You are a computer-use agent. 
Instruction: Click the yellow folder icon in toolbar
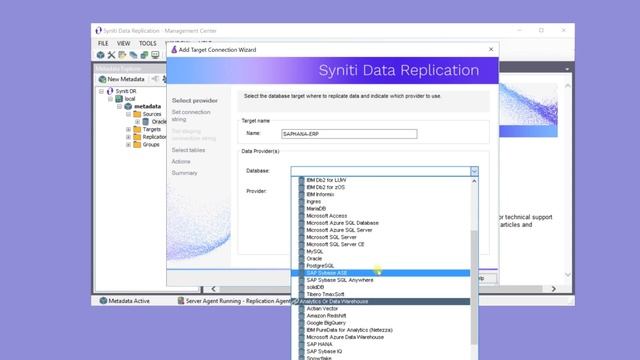[x=122, y=55]
